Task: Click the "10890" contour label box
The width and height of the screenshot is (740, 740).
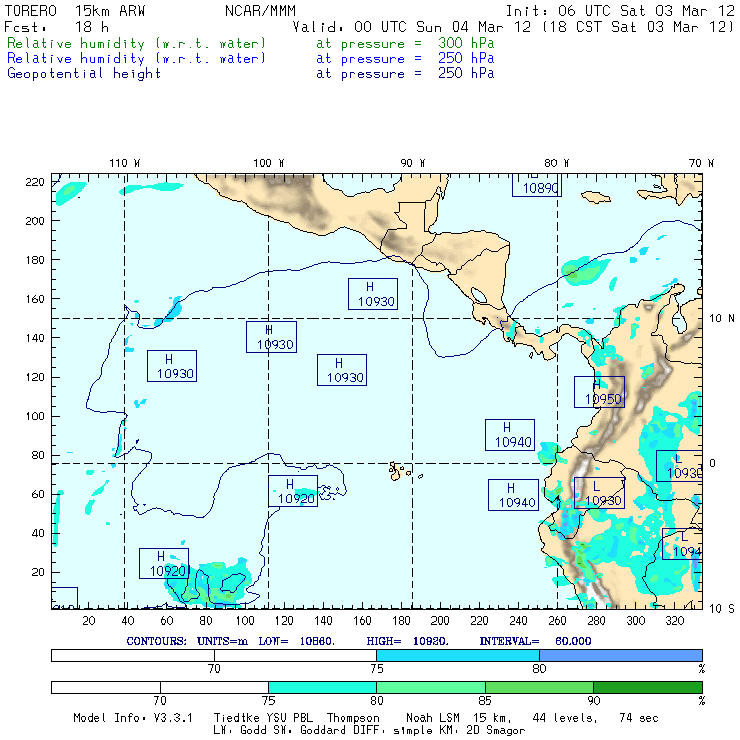Action: [x=537, y=185]
